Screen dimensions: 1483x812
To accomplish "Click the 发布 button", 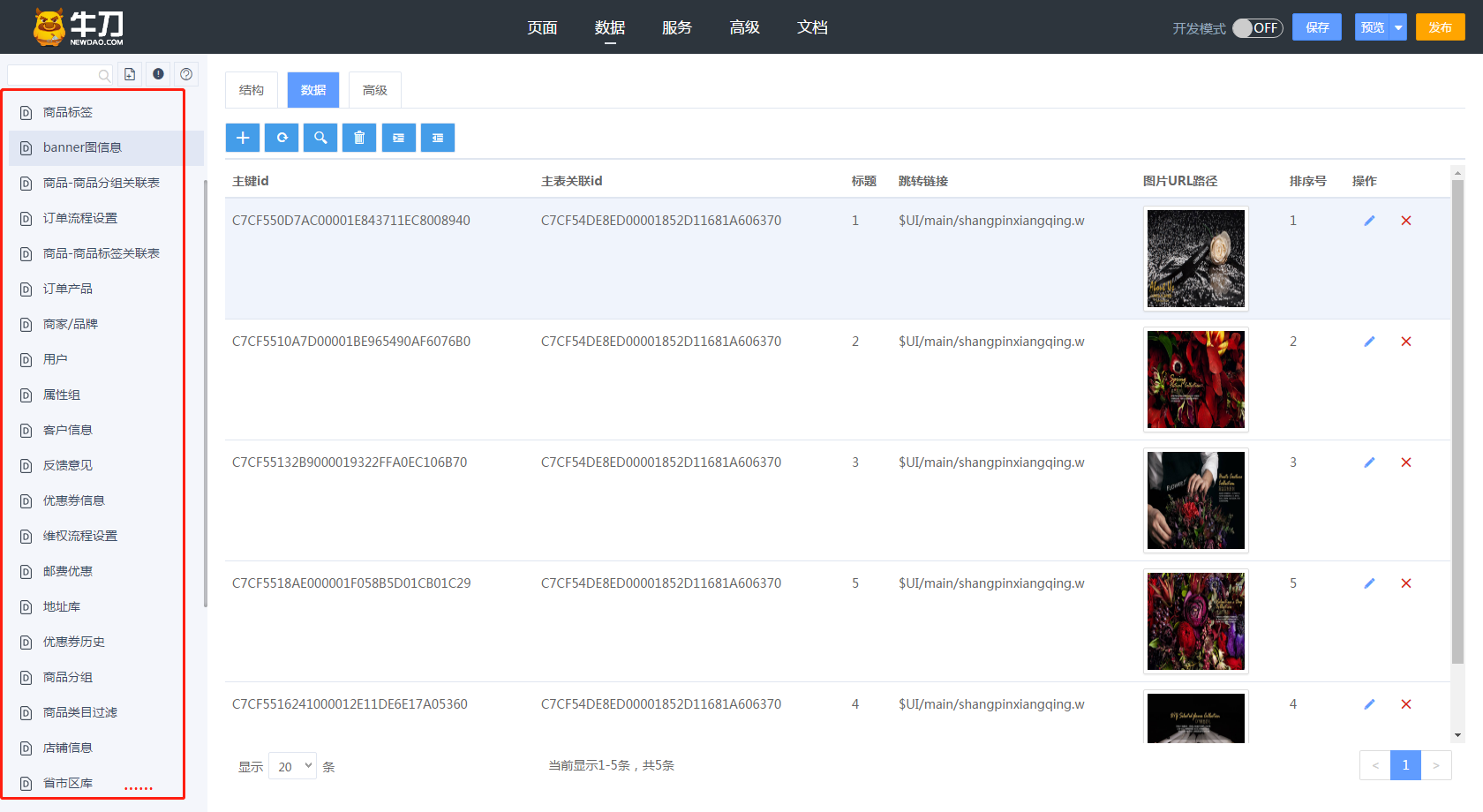I will (1441, 27).
